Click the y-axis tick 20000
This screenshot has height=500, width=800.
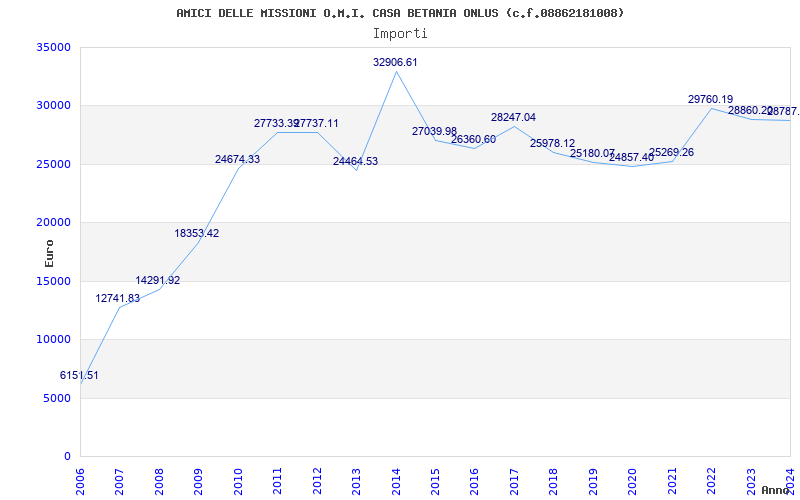click(x=53, y=222)
